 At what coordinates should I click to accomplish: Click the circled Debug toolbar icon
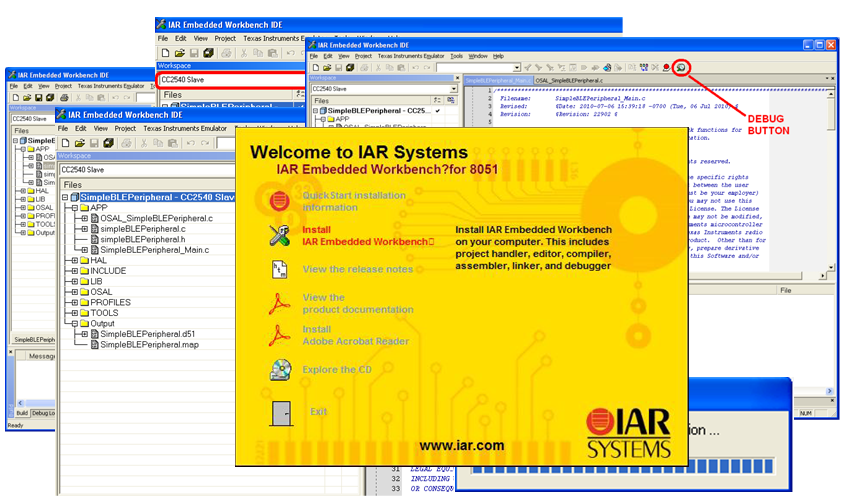pyautogui.click(x=681, y=67)
